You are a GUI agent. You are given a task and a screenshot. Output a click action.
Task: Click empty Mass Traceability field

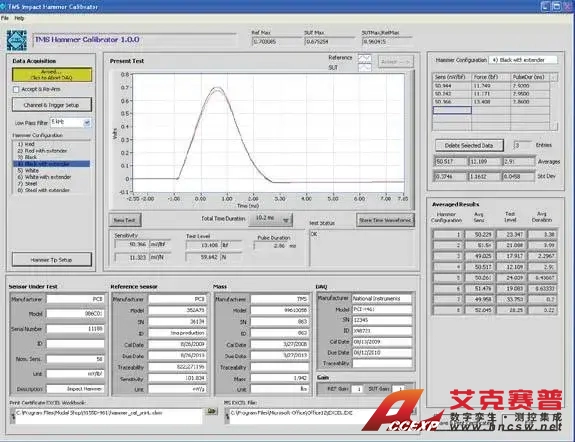pyautogui.click(x=280, y=367)
